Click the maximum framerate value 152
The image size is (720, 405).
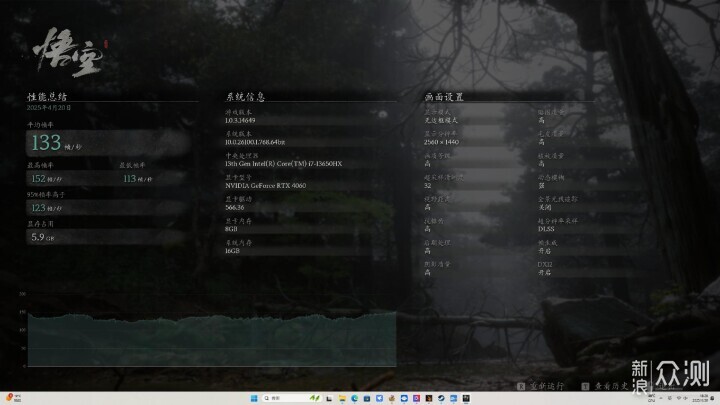tap(39, 179)
